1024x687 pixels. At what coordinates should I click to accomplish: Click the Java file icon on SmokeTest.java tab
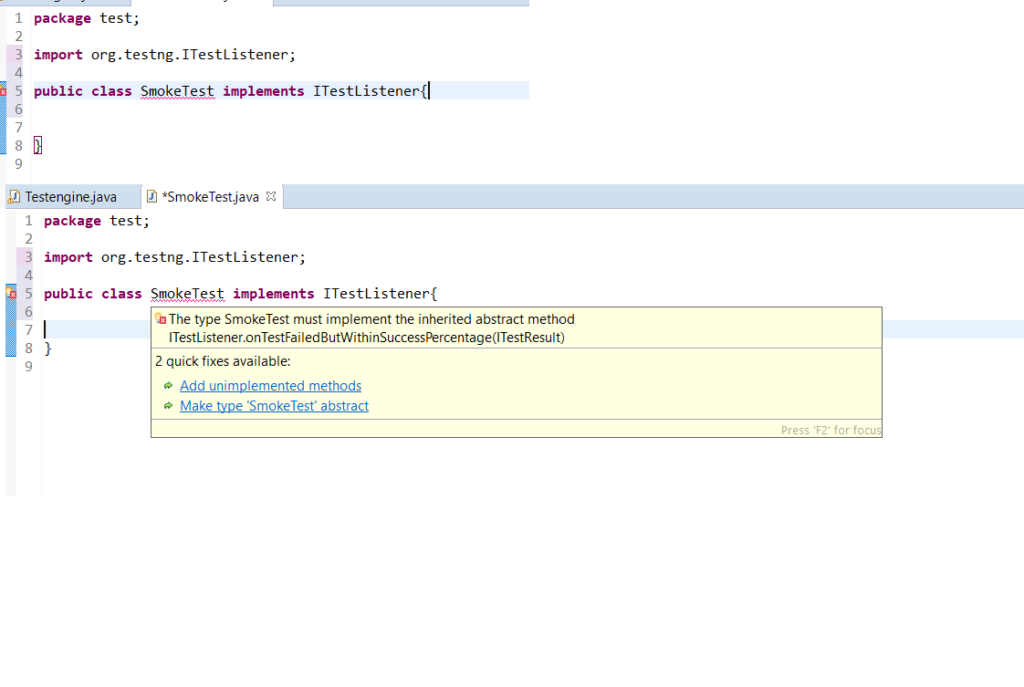(x=152, y=197)
